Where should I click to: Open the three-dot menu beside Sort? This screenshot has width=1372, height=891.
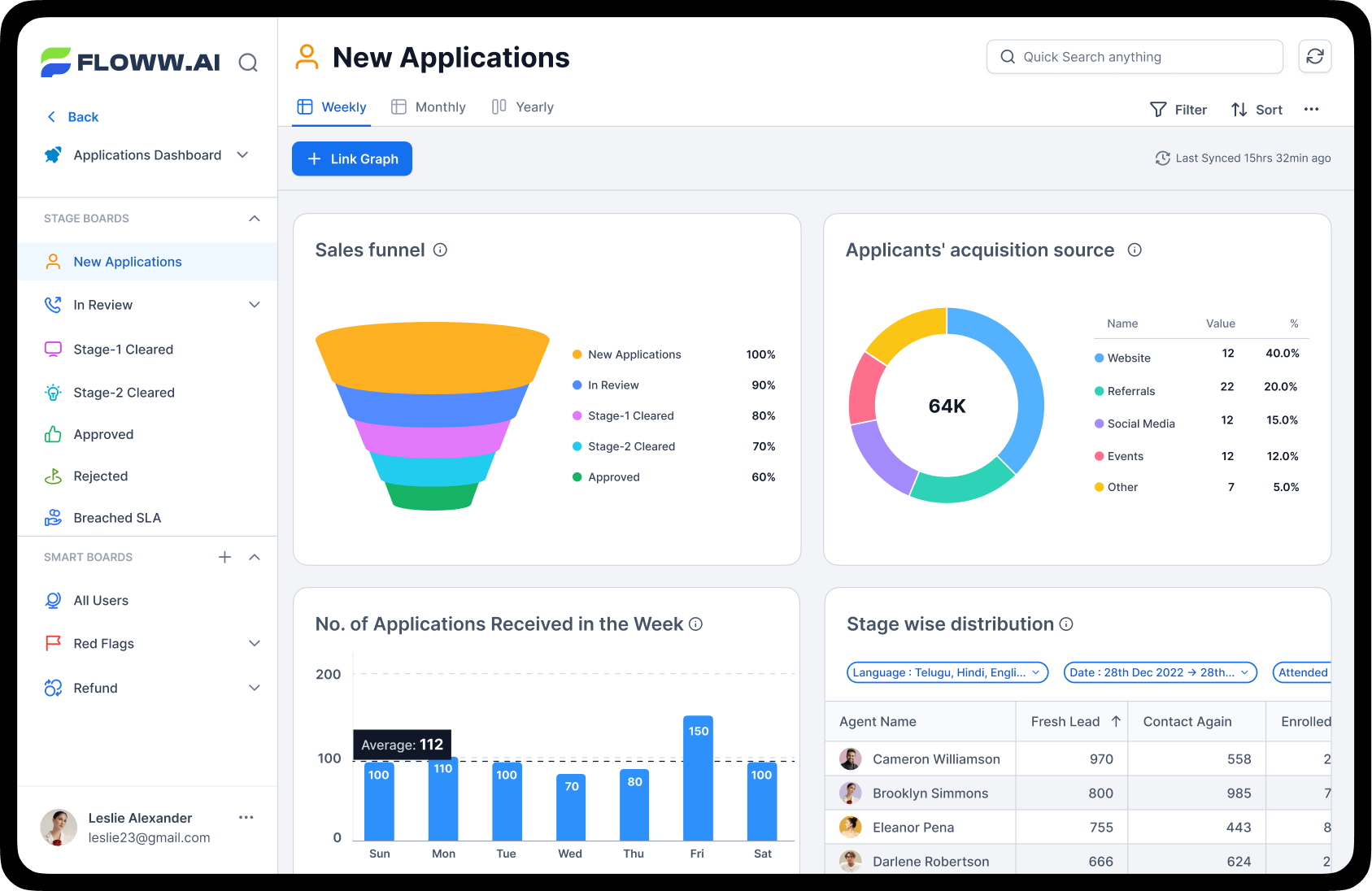pyautogui.click(x=1311, y=109)
